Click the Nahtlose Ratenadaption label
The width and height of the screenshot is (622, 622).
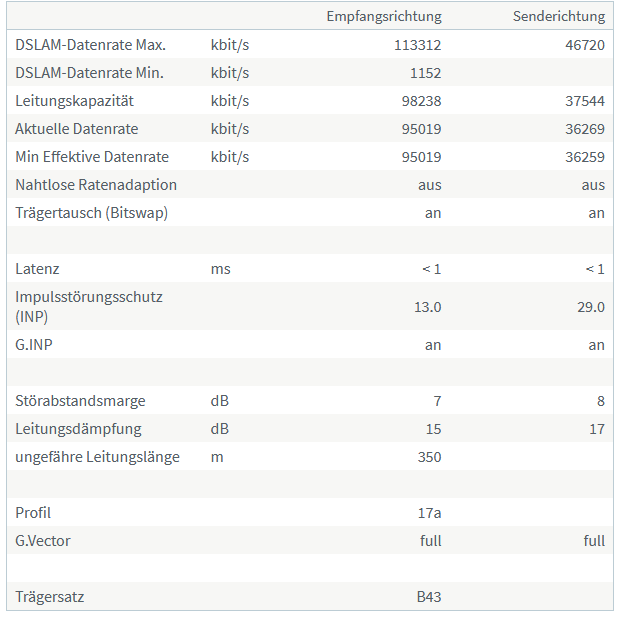point(96,185)
